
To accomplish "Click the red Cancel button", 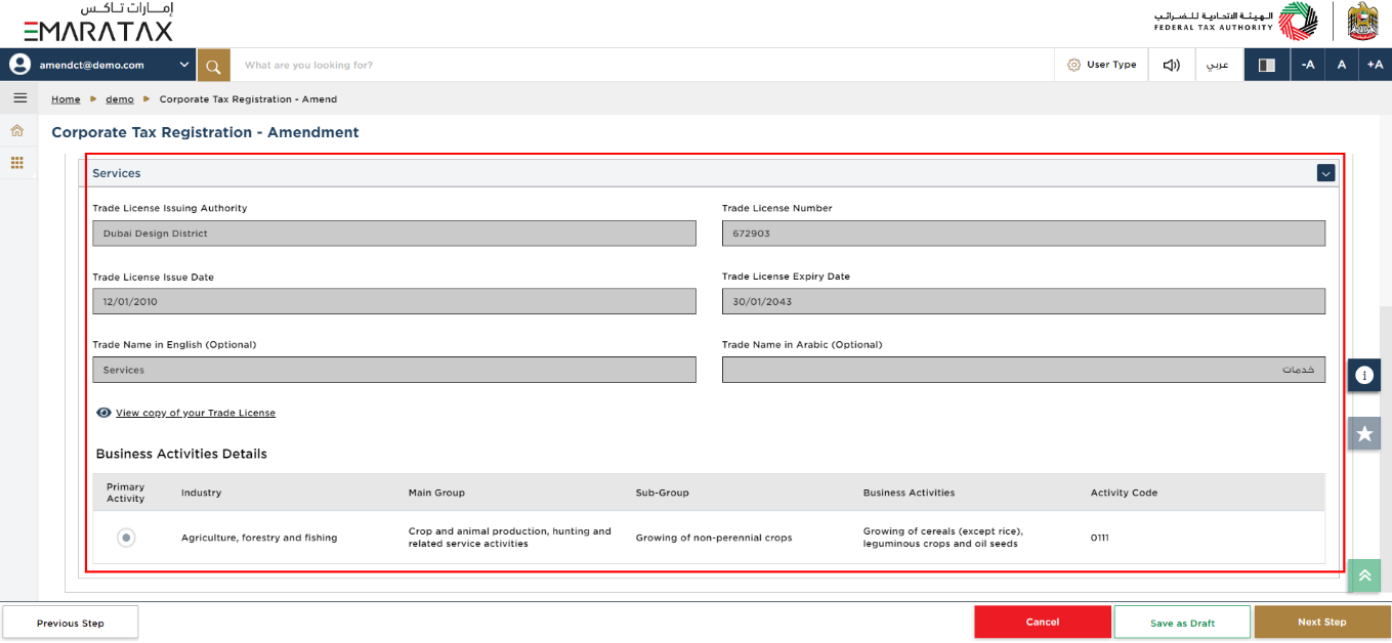I will coord(1042,622).
